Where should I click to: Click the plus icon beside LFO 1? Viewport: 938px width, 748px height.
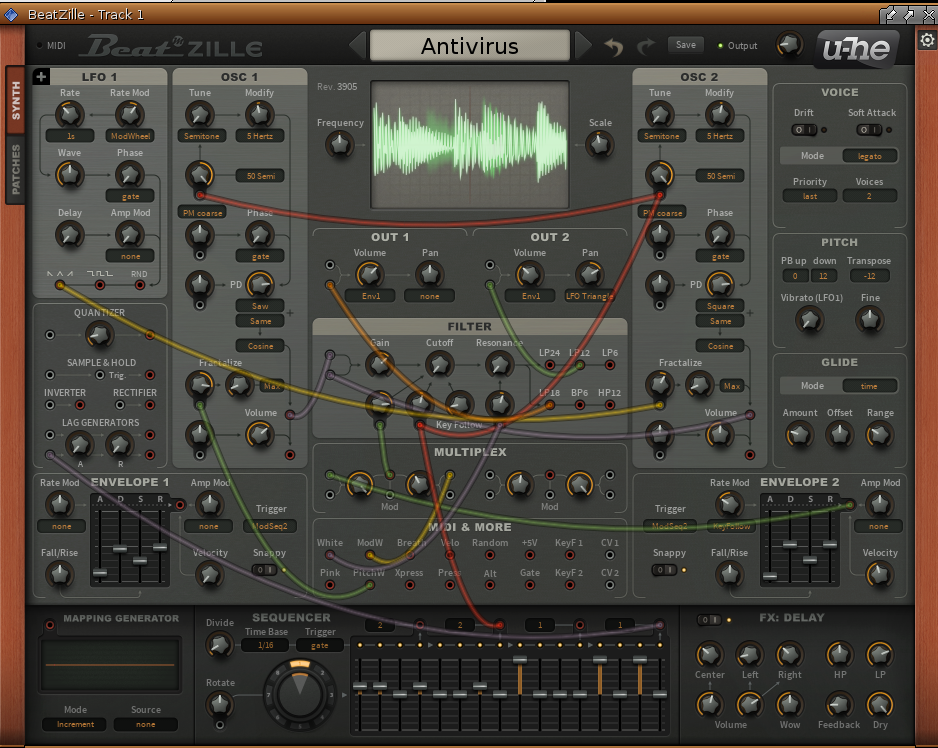[x=41, y=77]
